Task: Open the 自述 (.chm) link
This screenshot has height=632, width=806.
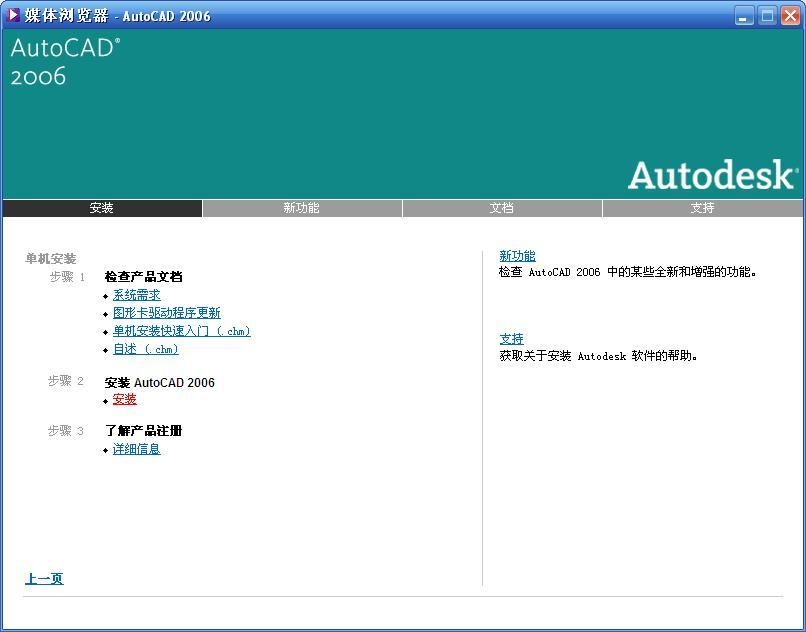Action: tap(145, 349)
